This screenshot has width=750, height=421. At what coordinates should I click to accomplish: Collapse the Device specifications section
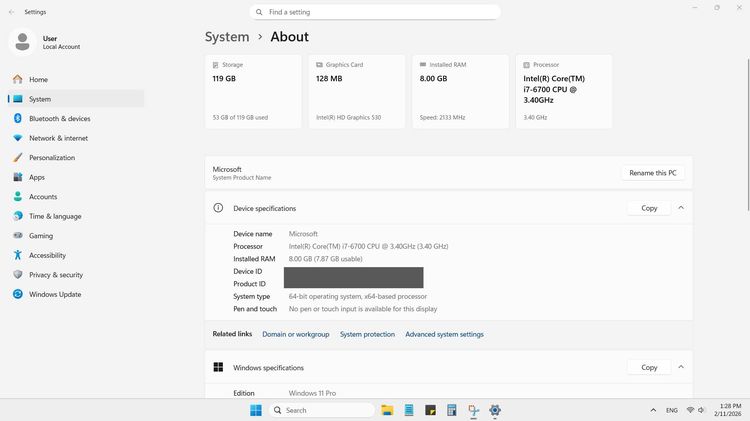coord(681,208)
